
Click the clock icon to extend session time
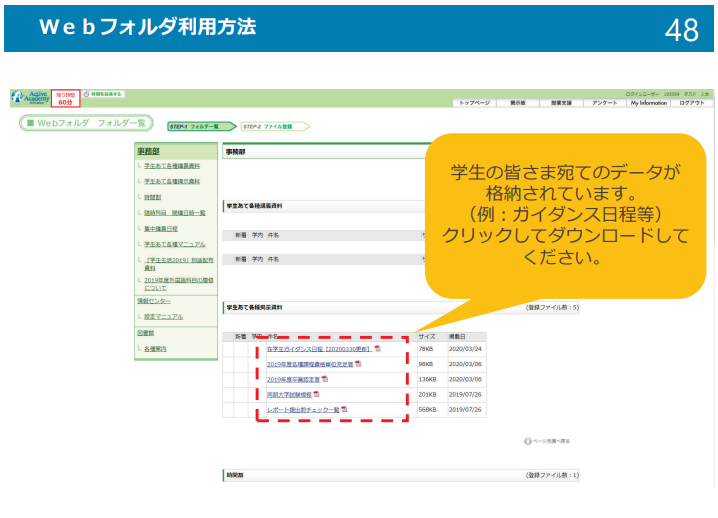[86, 94]
